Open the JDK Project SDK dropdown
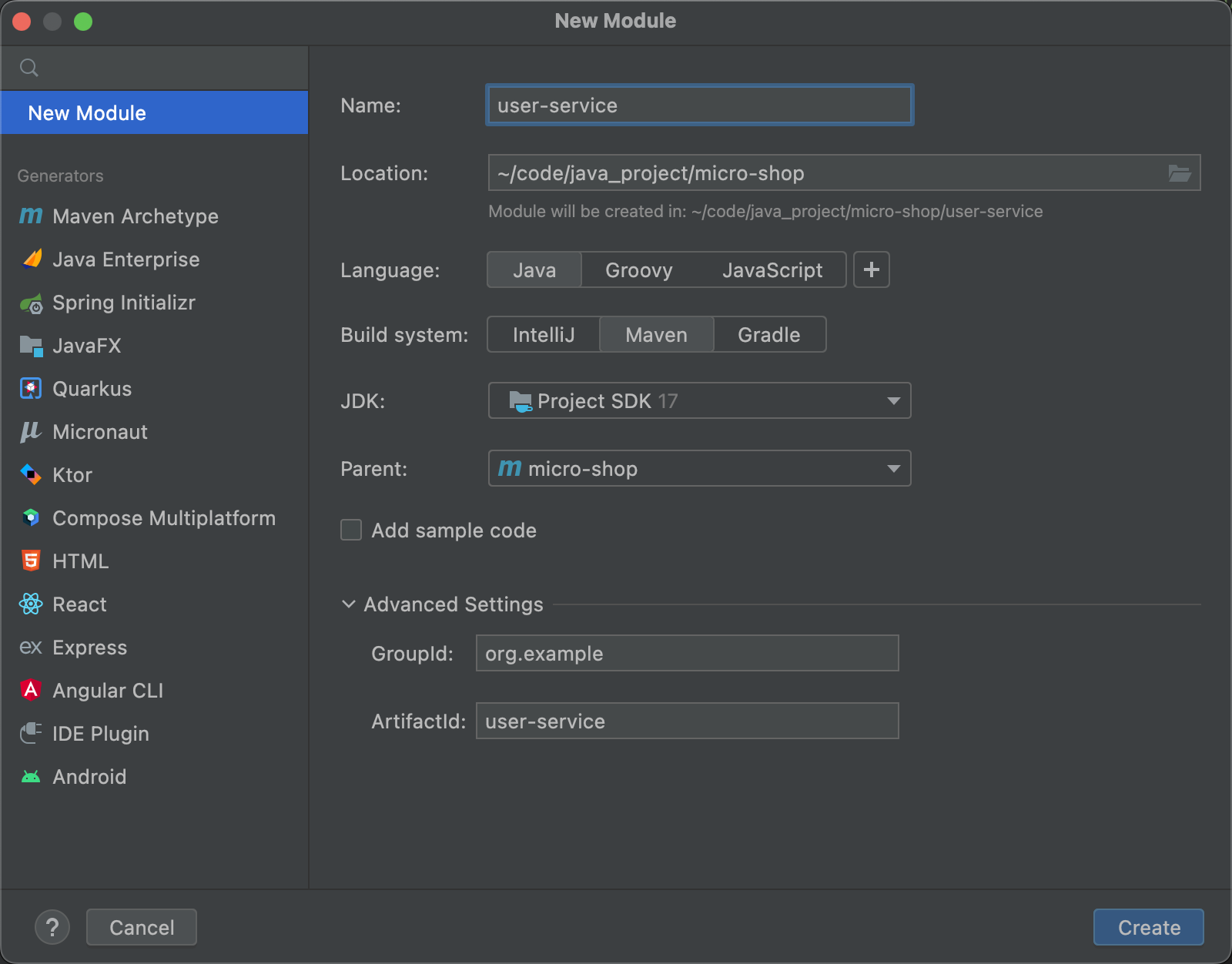Image resolution: width=1232 pixels, height=964 pixels. (x=700, y=400)
